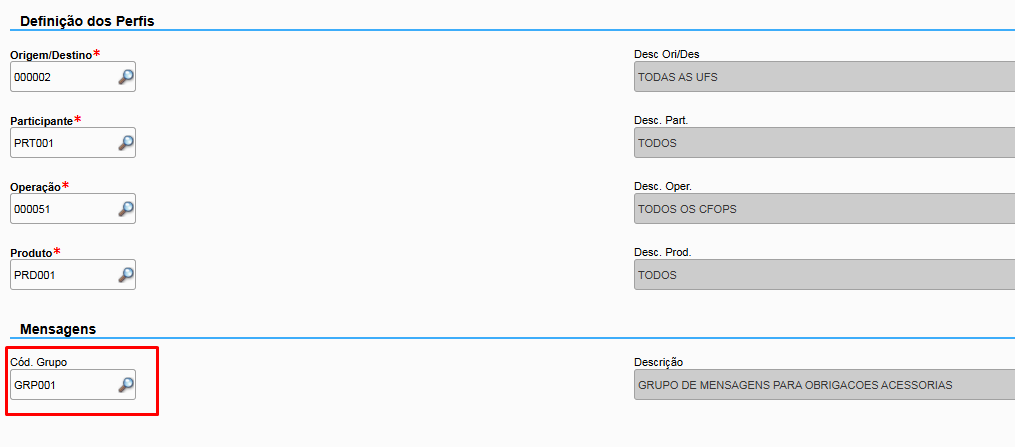Click the Descrição field with GRUPO DE MENSAGENS
This screenshot has height=447, width=1015.
point(824,385)
